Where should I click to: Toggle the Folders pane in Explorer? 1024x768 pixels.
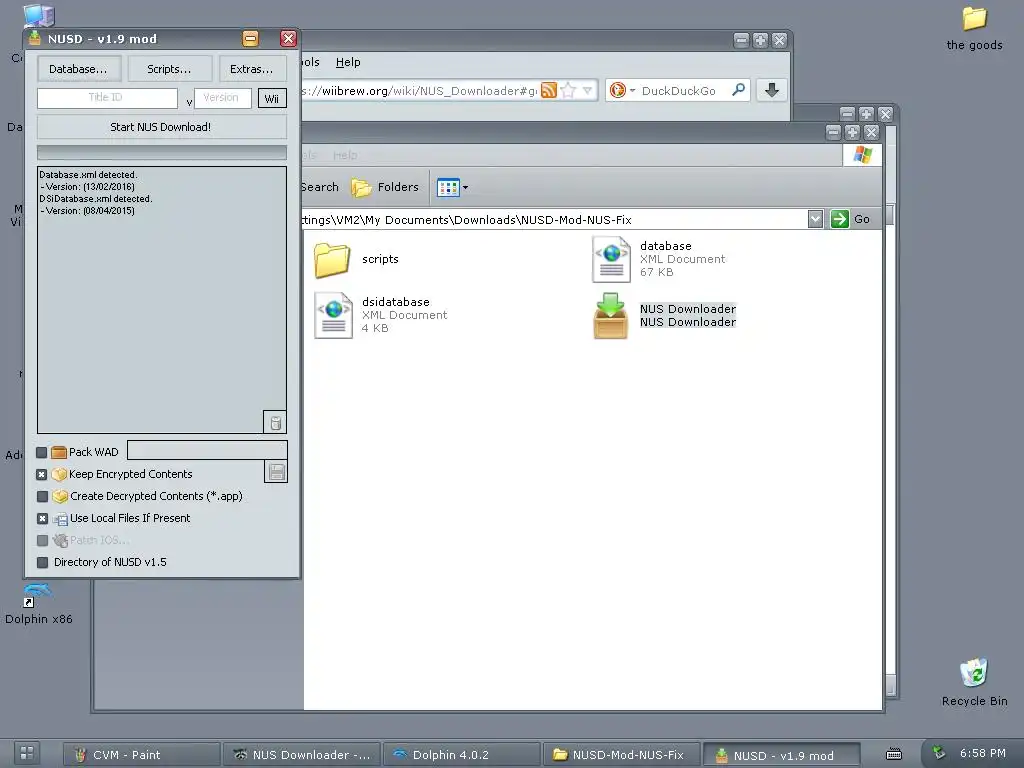(x=385, y=187)
